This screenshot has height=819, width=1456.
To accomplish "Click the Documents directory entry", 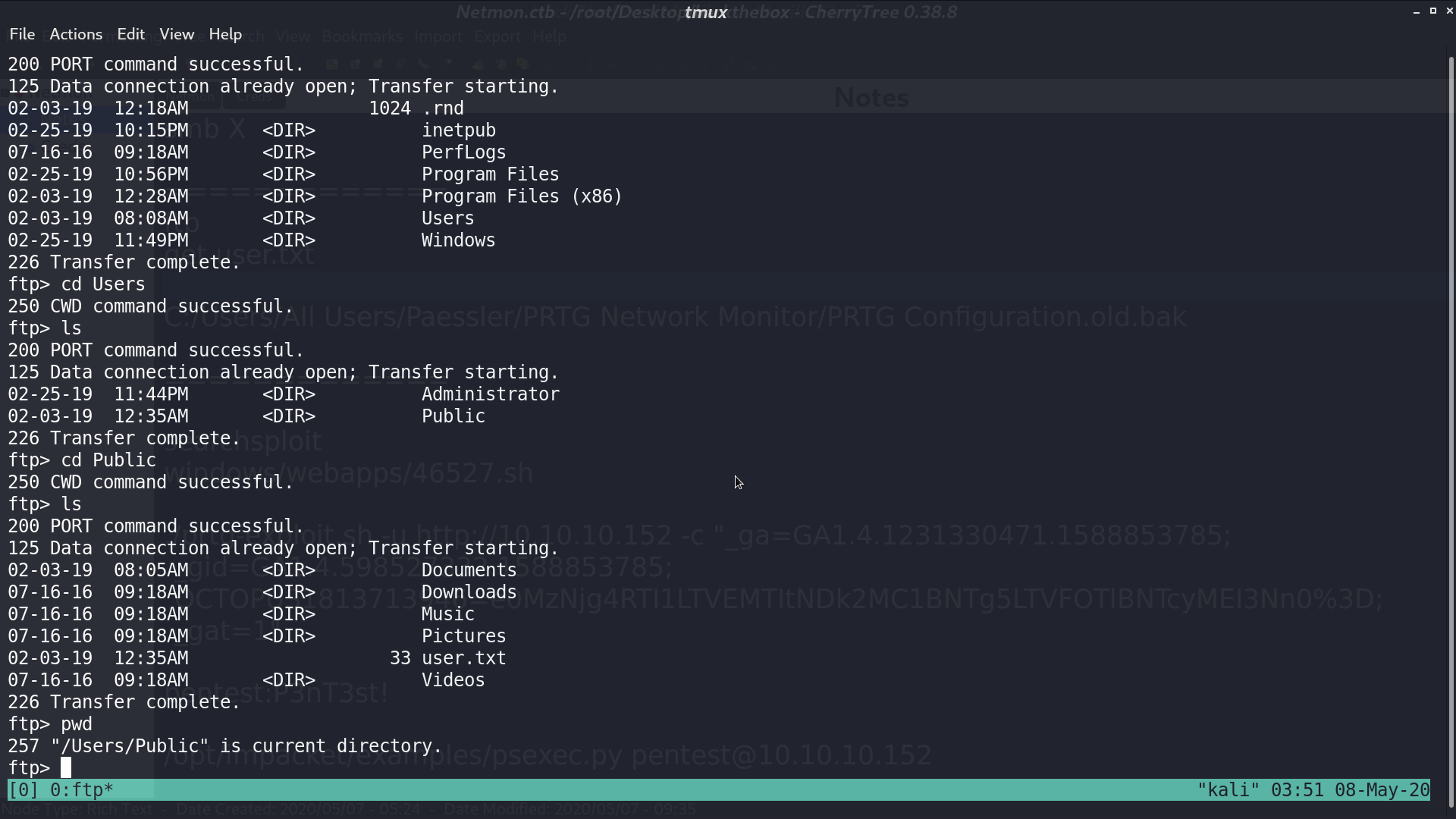I will (469, 570).
